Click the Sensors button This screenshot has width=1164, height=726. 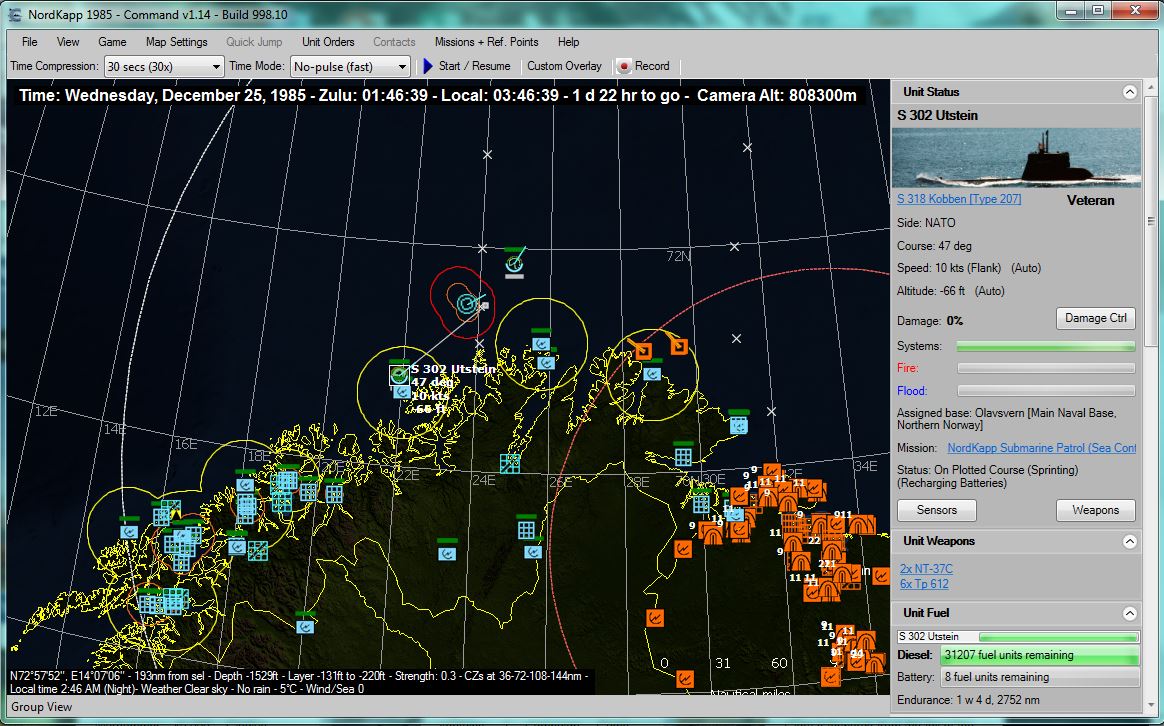(937, 510)
